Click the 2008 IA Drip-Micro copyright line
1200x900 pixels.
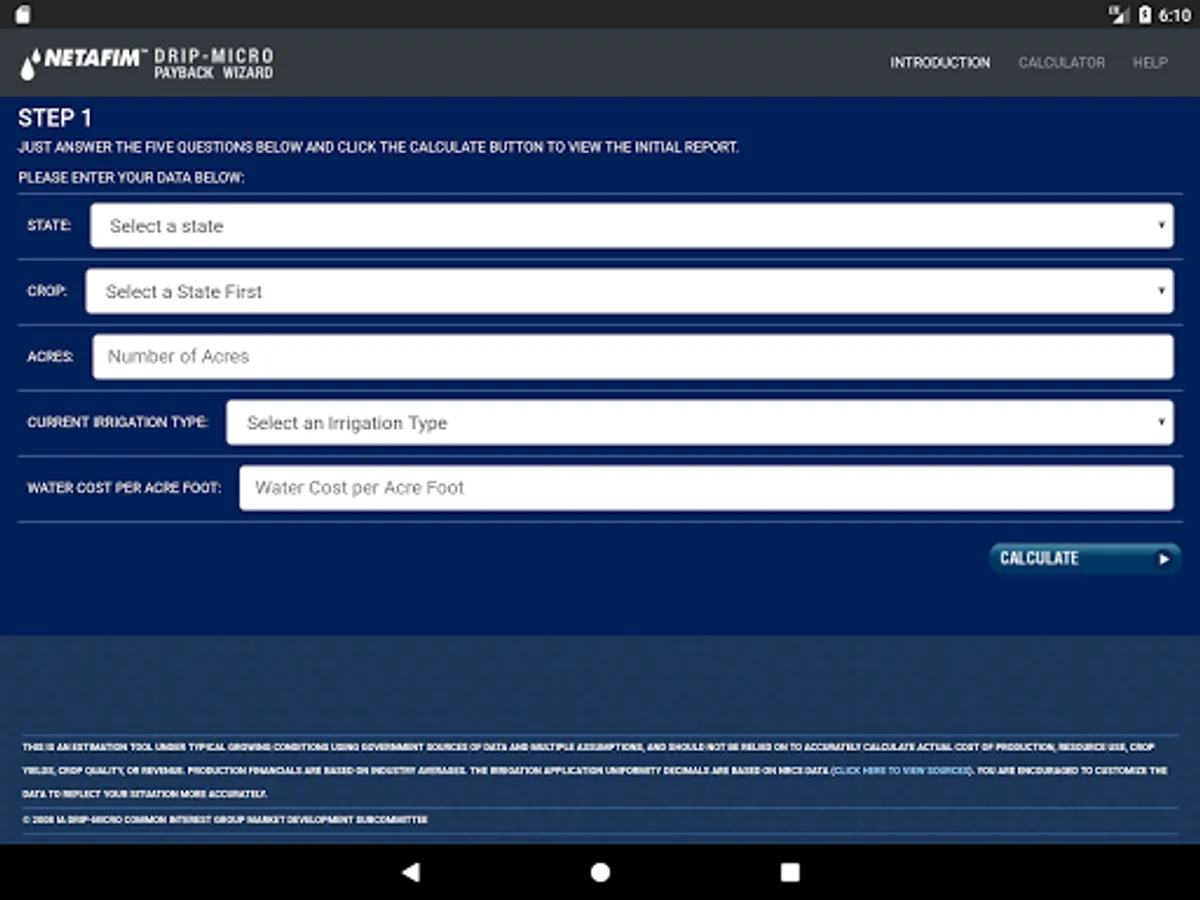tap(225, 819)
